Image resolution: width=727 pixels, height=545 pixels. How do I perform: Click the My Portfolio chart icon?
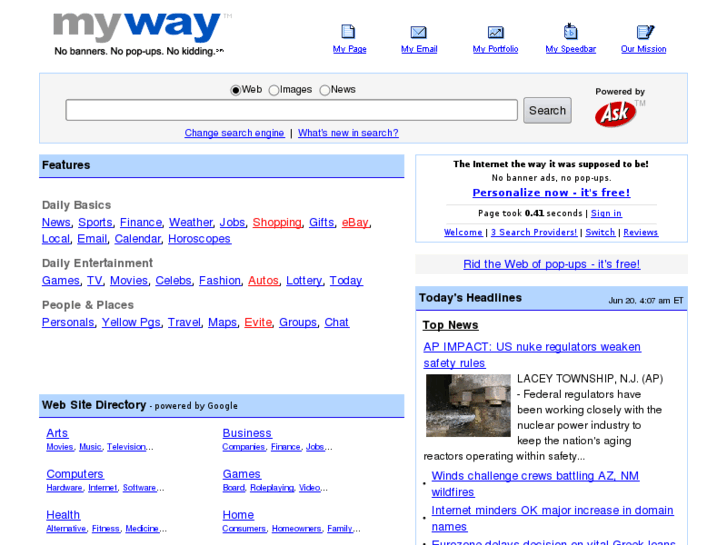pos(496,32)
